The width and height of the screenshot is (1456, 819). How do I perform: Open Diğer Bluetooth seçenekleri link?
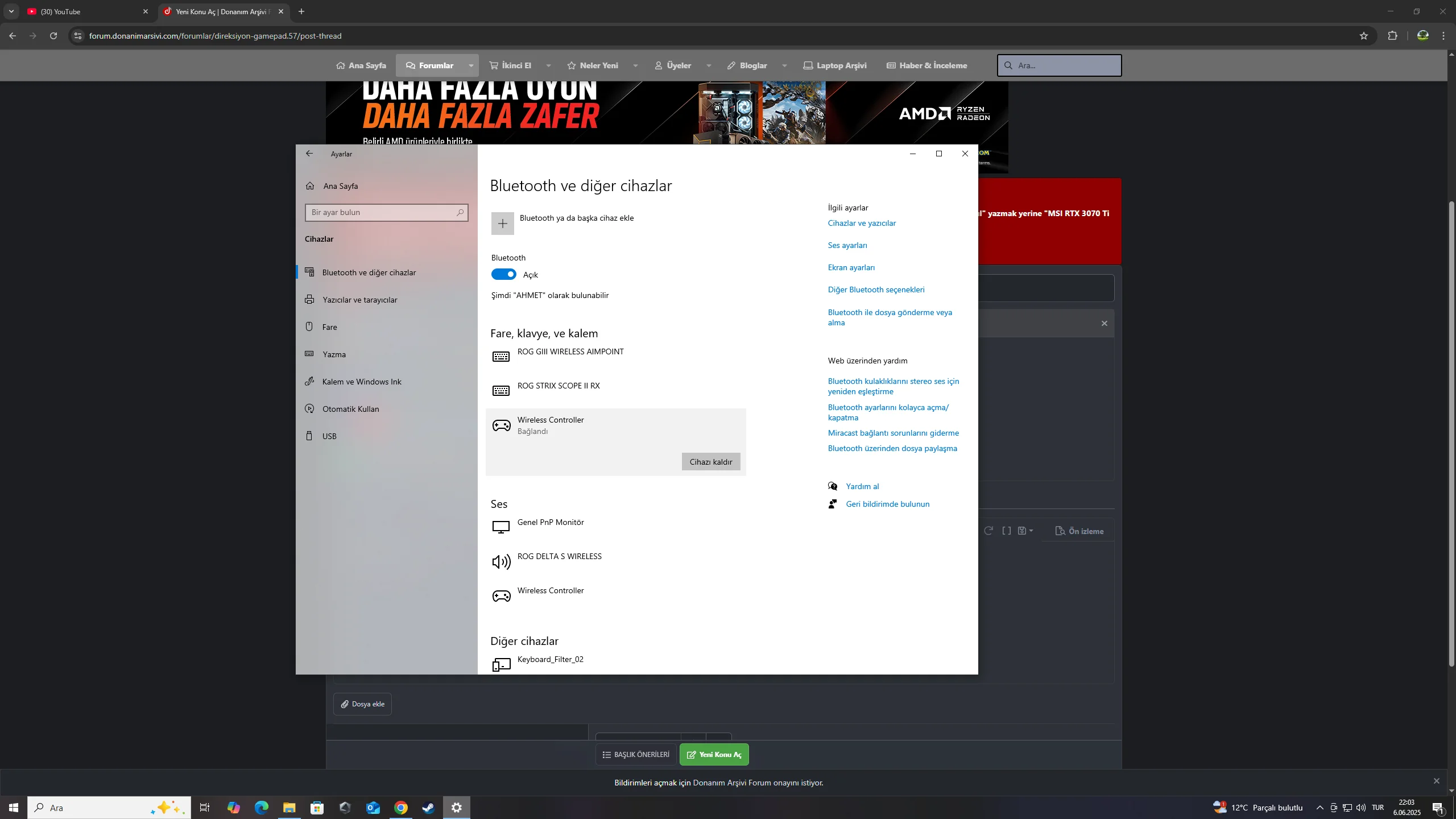[876, 289]
